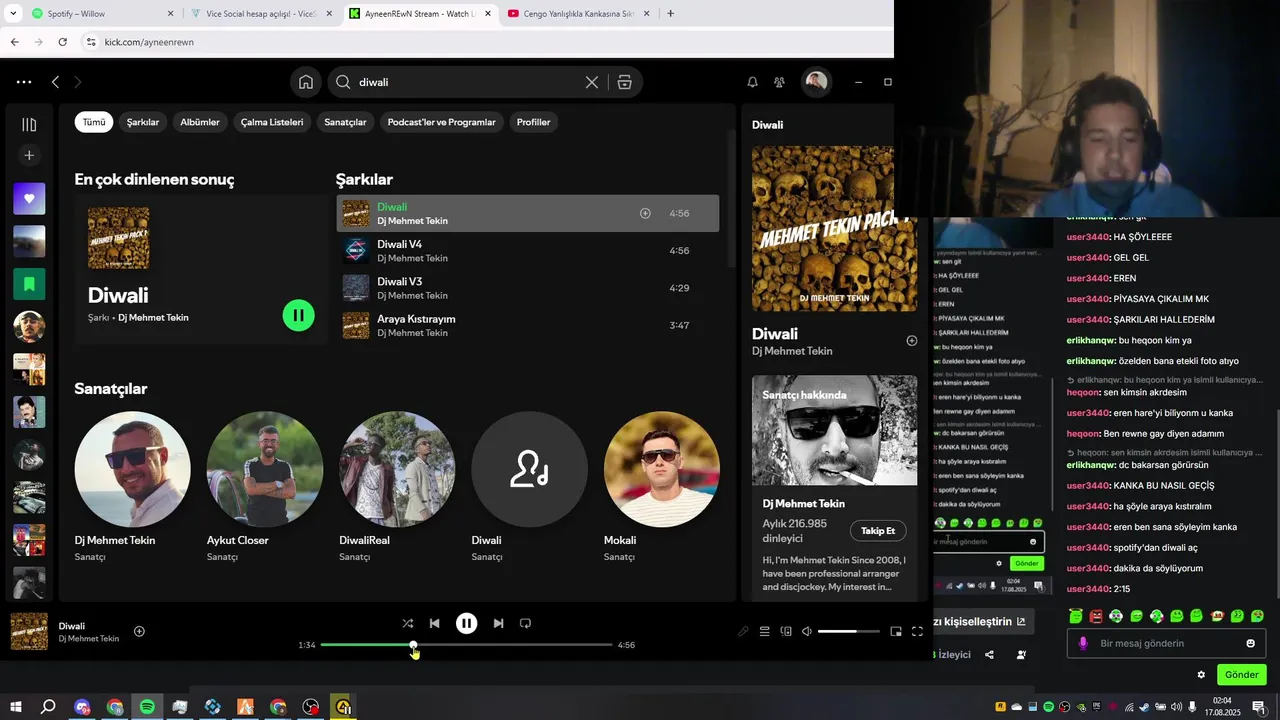Toggle the lyrics microphone icon

point(743,631)
